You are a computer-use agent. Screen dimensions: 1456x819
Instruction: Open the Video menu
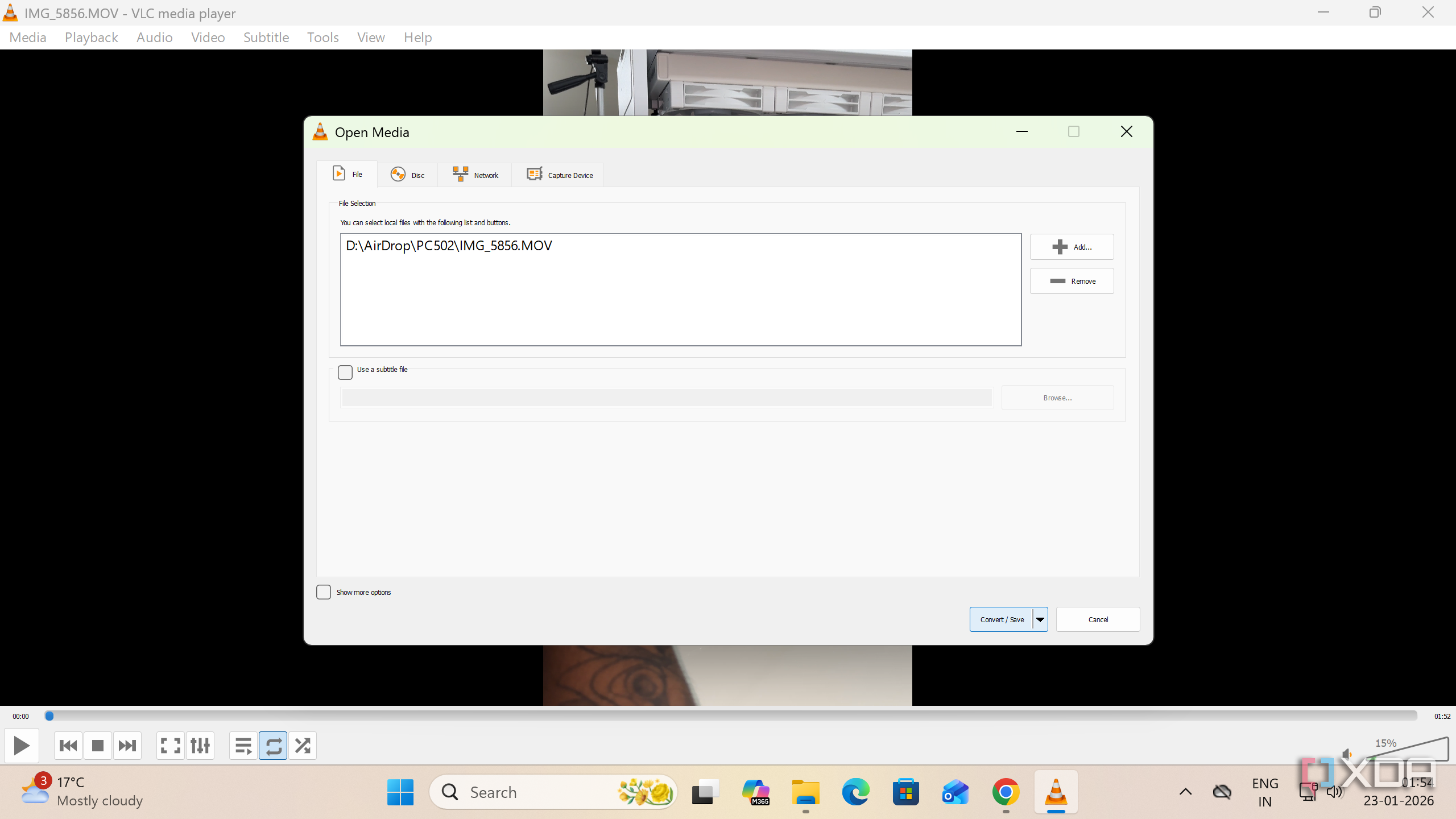(208, 38)
